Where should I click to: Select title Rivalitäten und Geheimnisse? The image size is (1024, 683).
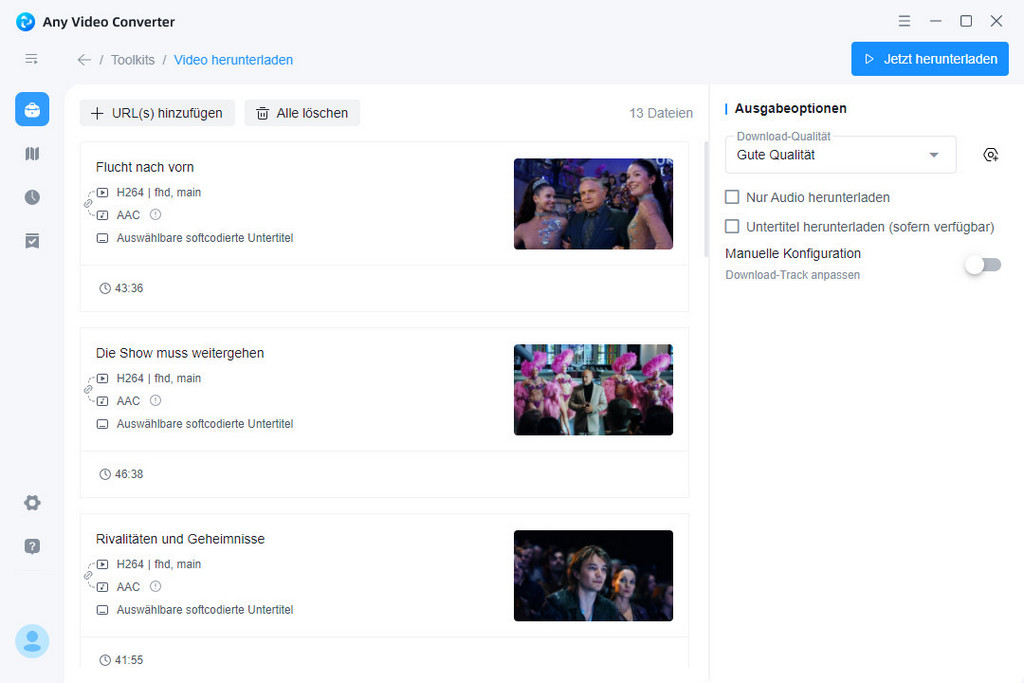180,539
